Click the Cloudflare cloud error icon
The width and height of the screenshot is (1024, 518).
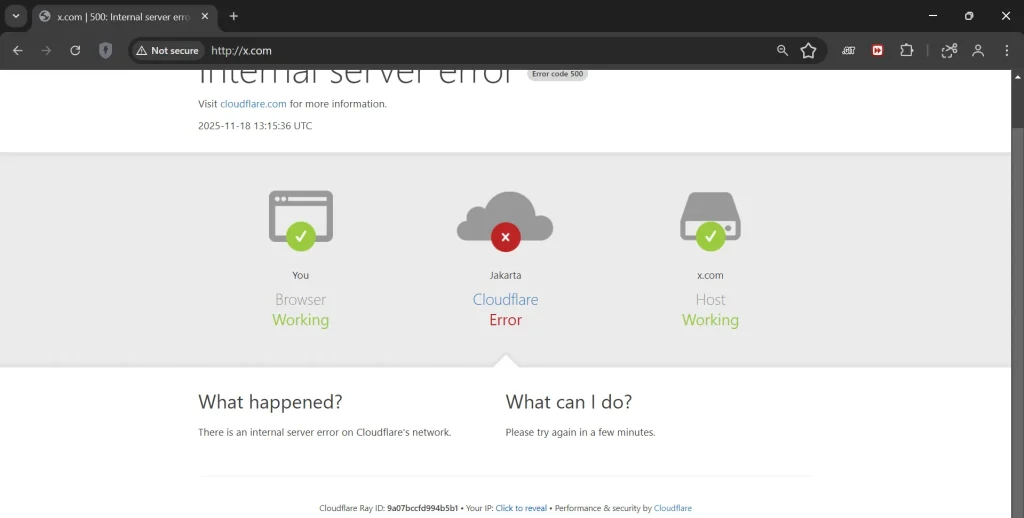tap(505, 221)
